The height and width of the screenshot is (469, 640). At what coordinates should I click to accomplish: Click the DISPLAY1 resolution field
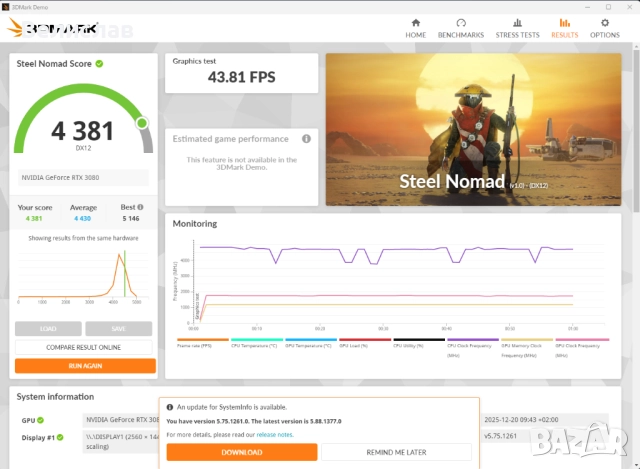(121, 441)
